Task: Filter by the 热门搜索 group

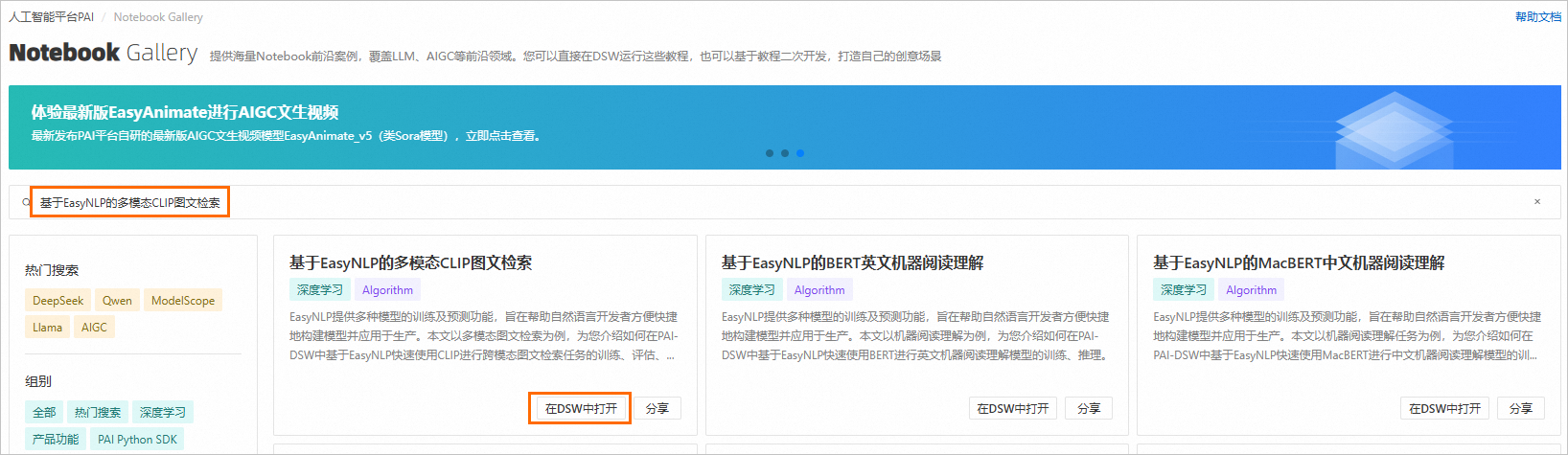Action: coord(98,412)
